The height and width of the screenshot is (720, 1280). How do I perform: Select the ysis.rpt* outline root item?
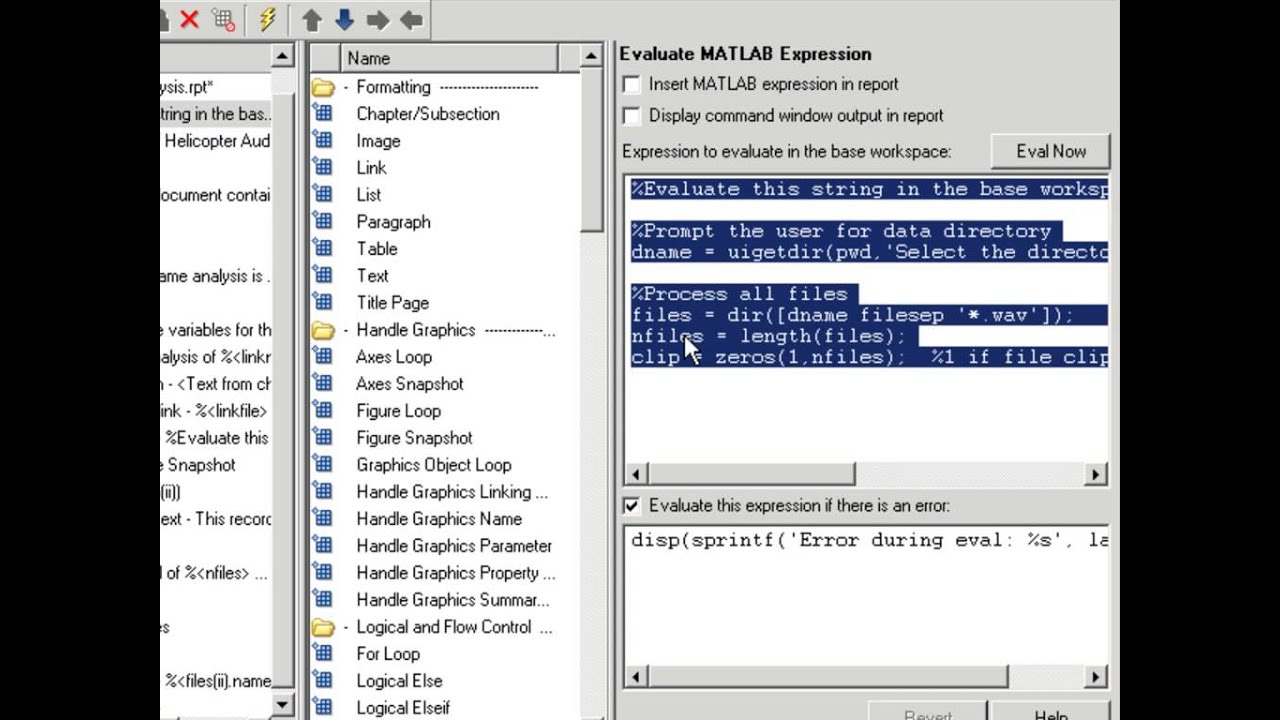pyautogui.click(x=187, y=87)
